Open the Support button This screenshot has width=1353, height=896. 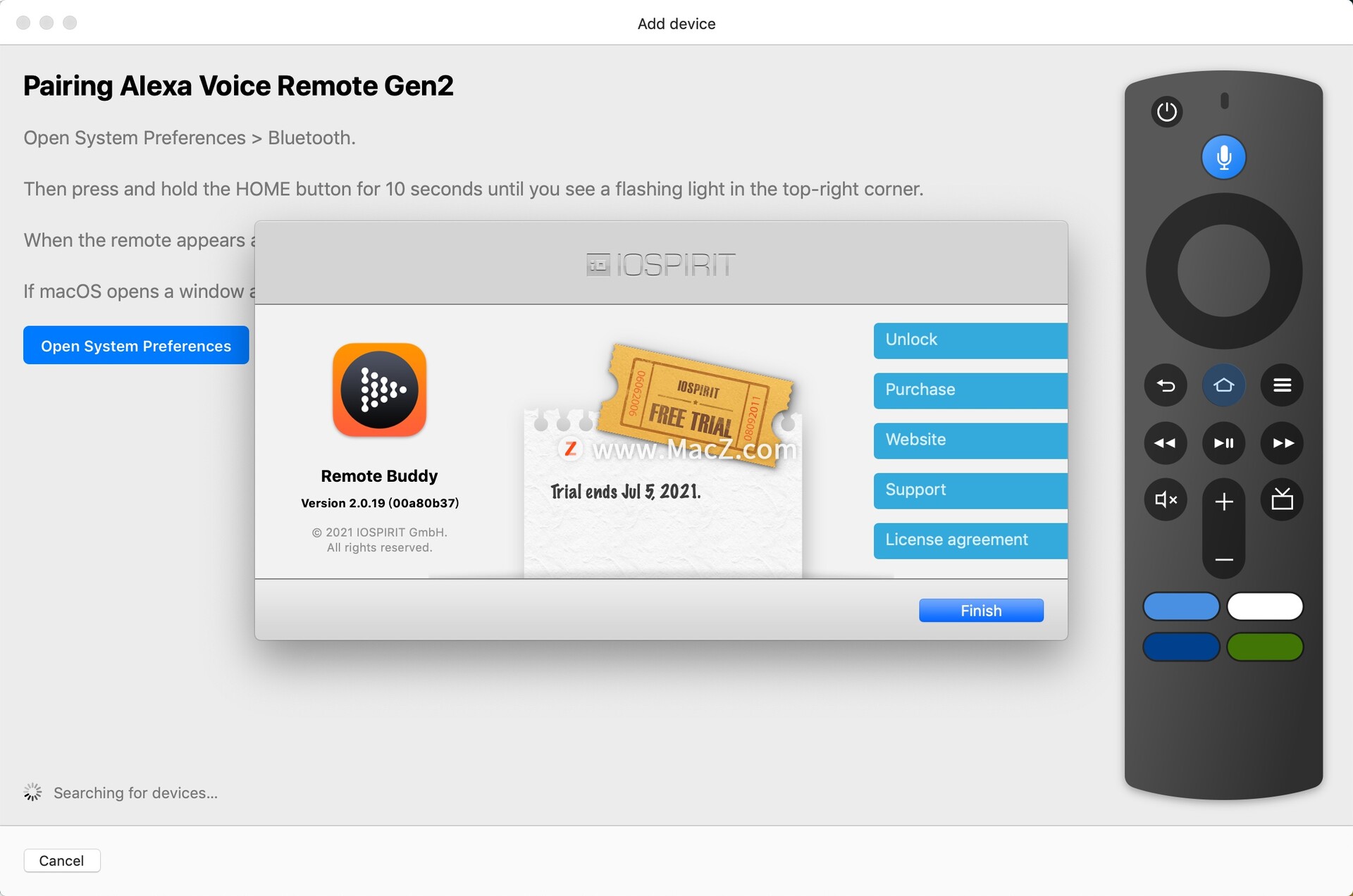[x=970, y=490]
